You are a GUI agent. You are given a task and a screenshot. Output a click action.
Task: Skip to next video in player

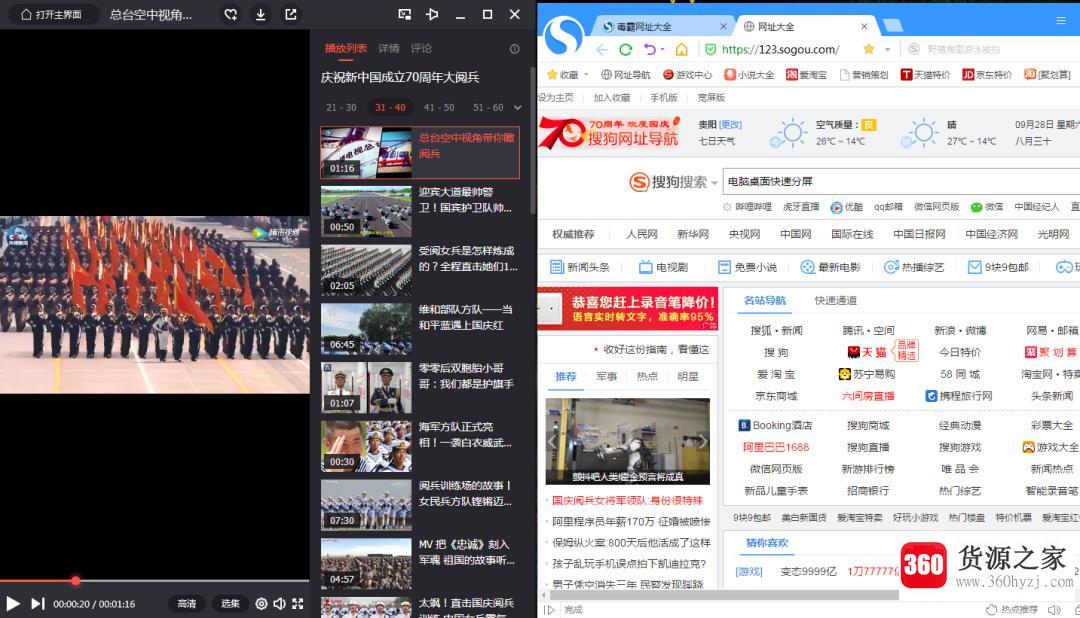click(38, 604)
